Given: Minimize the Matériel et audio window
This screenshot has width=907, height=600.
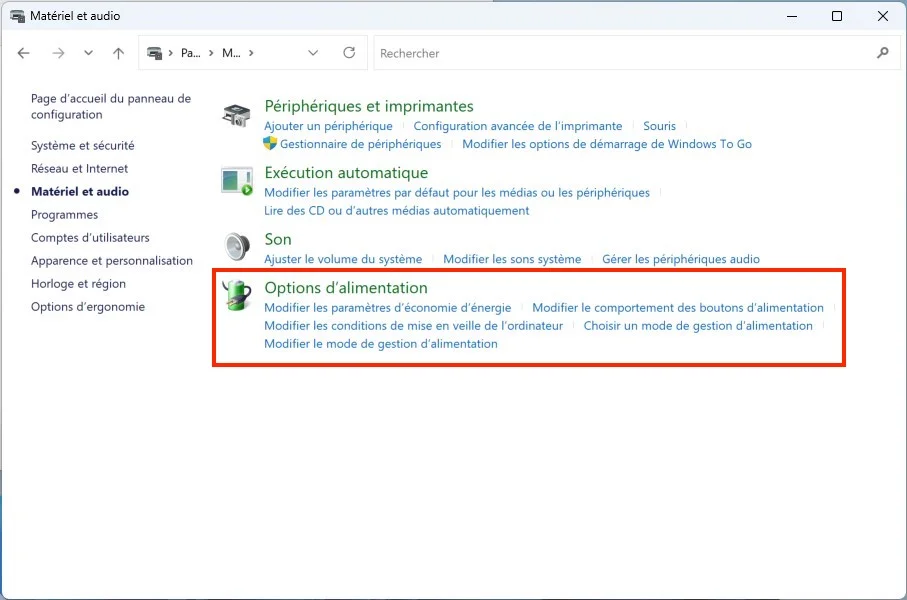Looking at the screenshot, I should [x=792, y=16].
